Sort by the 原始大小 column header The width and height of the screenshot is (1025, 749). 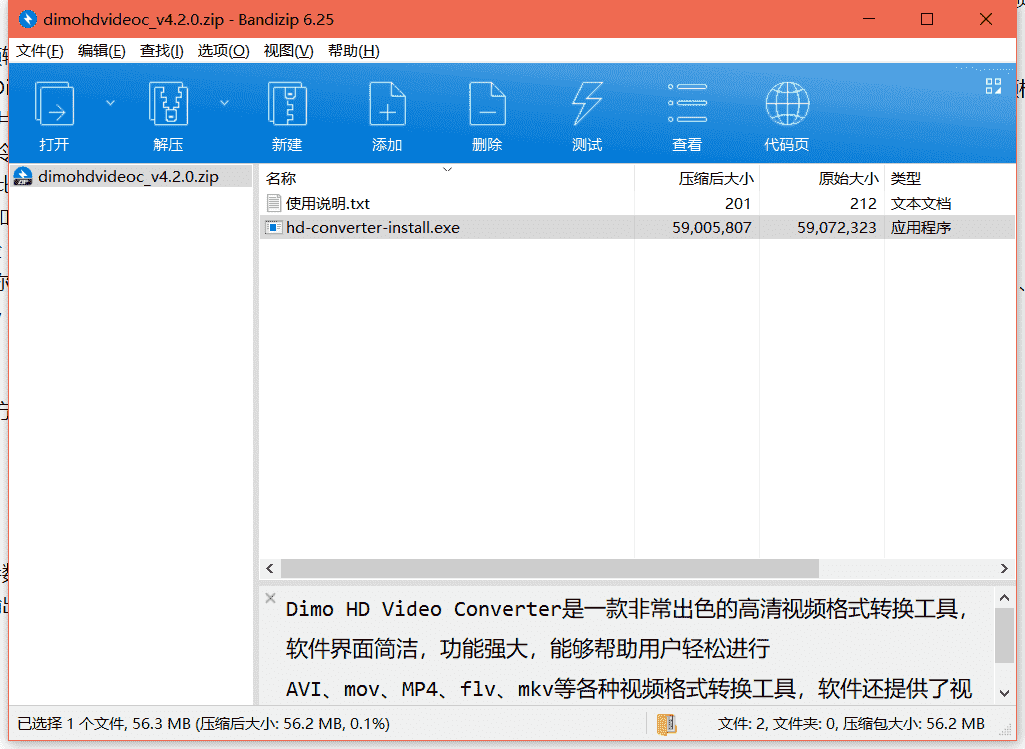point(822,178)
